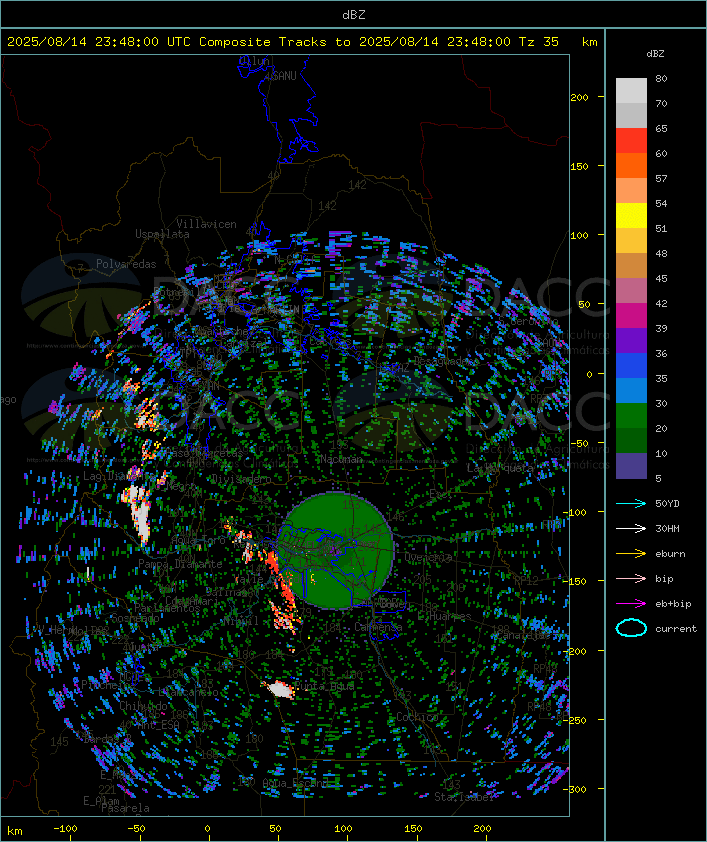The width and height of the screenshot is (707, 842).
Task: Click the Cochico place label
Action: (x=417, y=717)
